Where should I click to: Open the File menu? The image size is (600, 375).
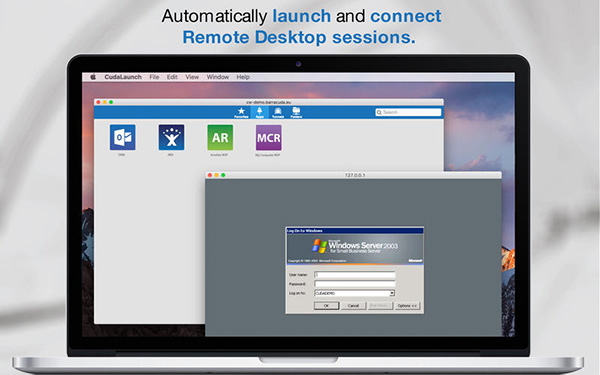coord(154,77)
